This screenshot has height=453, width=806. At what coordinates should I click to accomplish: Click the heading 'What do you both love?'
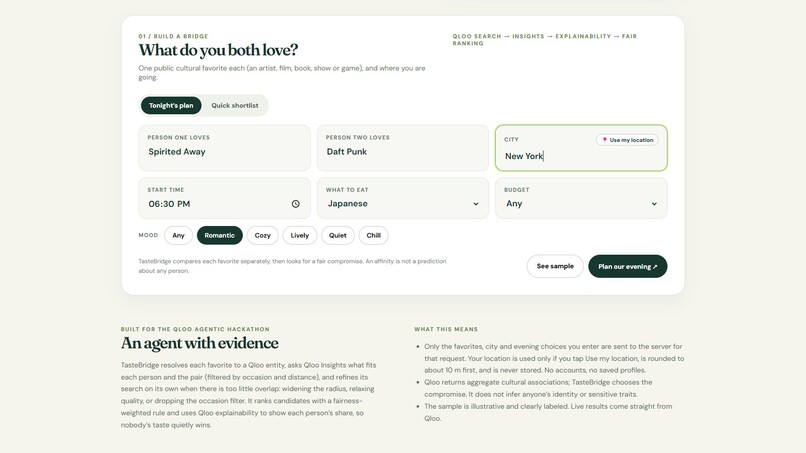[x=218, y=50]
